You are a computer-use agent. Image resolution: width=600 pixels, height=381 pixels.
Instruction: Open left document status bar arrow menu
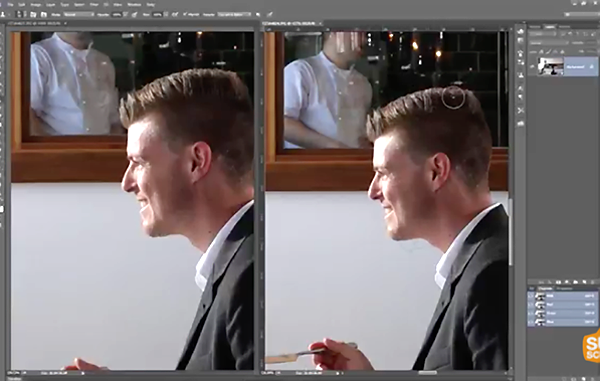83,372
